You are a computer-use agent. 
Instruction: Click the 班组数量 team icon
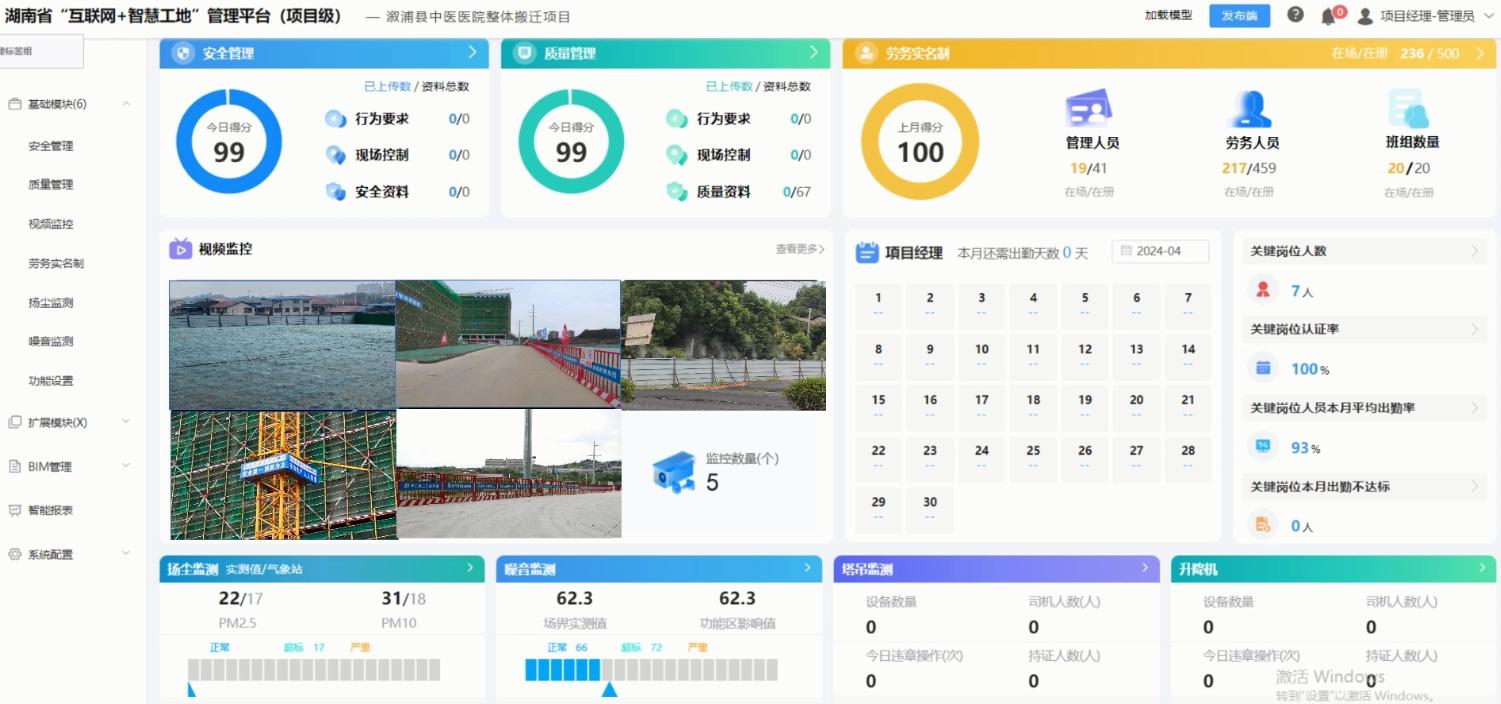point(1407,109)
